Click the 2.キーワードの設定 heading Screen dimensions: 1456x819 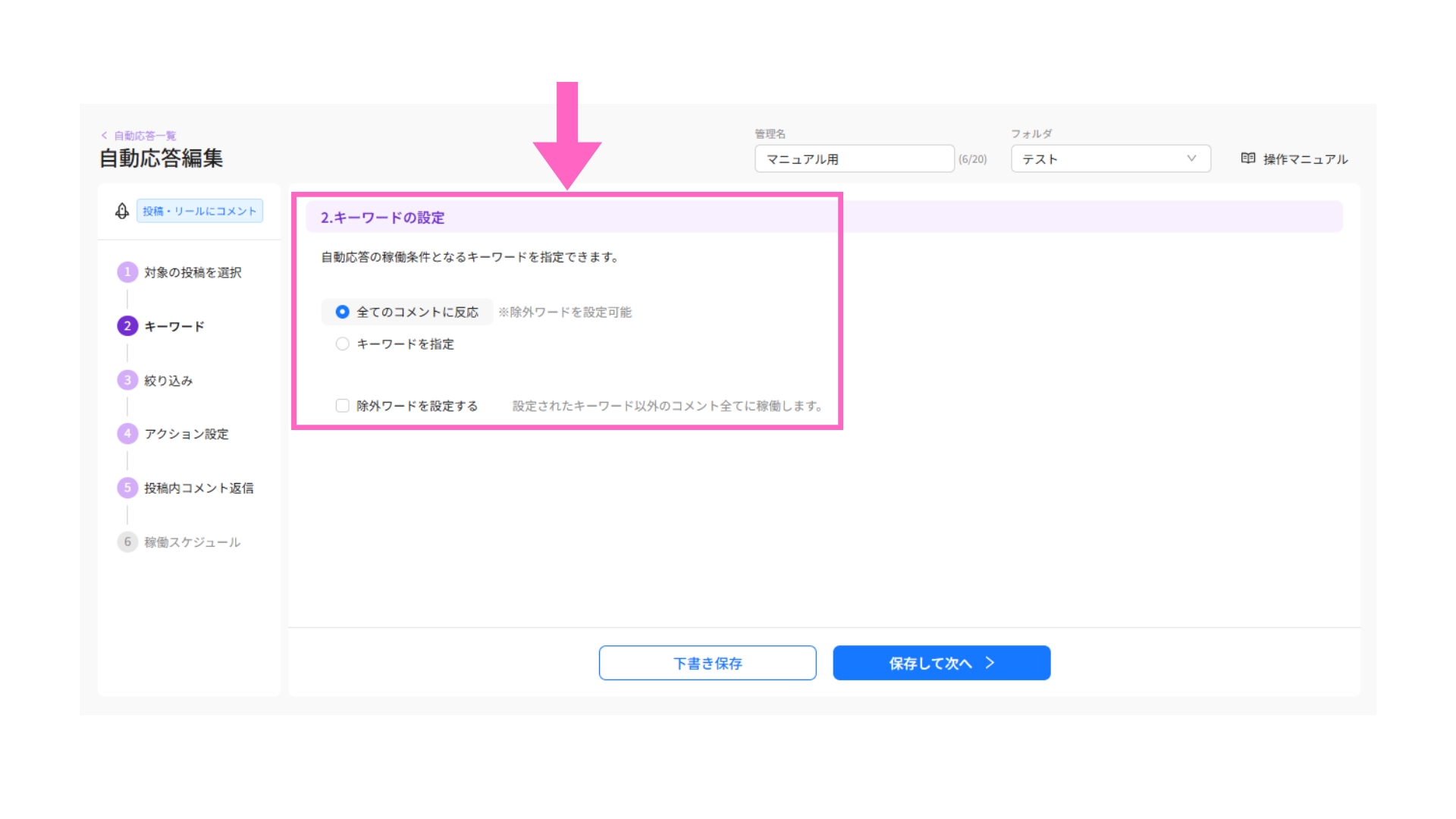(x=383, y=218)
